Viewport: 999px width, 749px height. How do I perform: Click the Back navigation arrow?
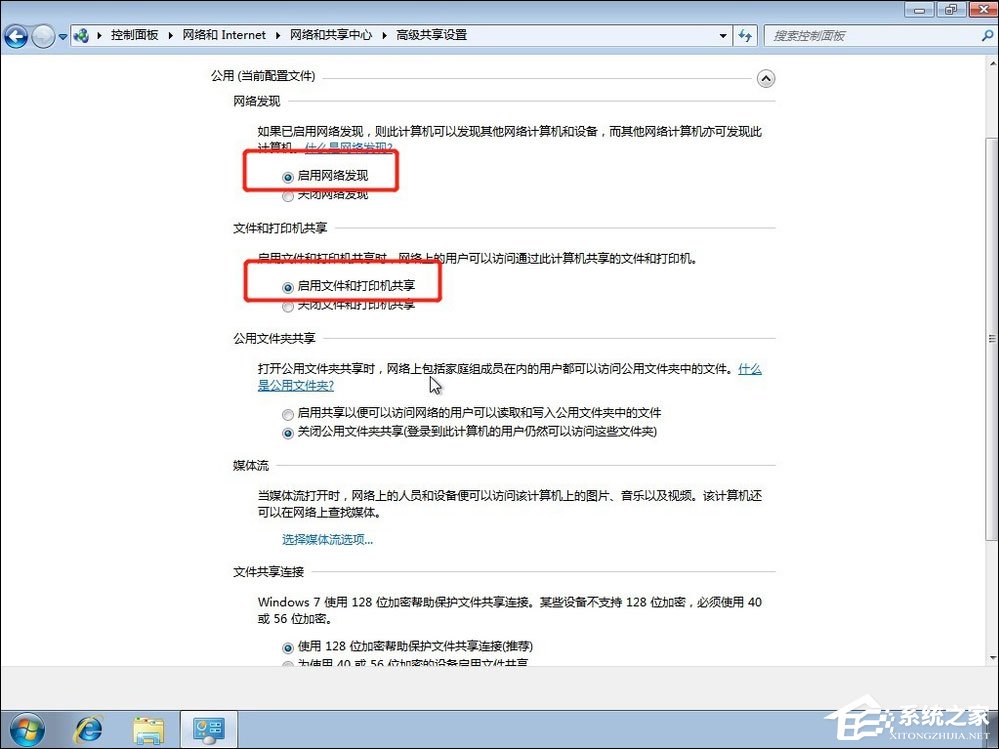16,36
